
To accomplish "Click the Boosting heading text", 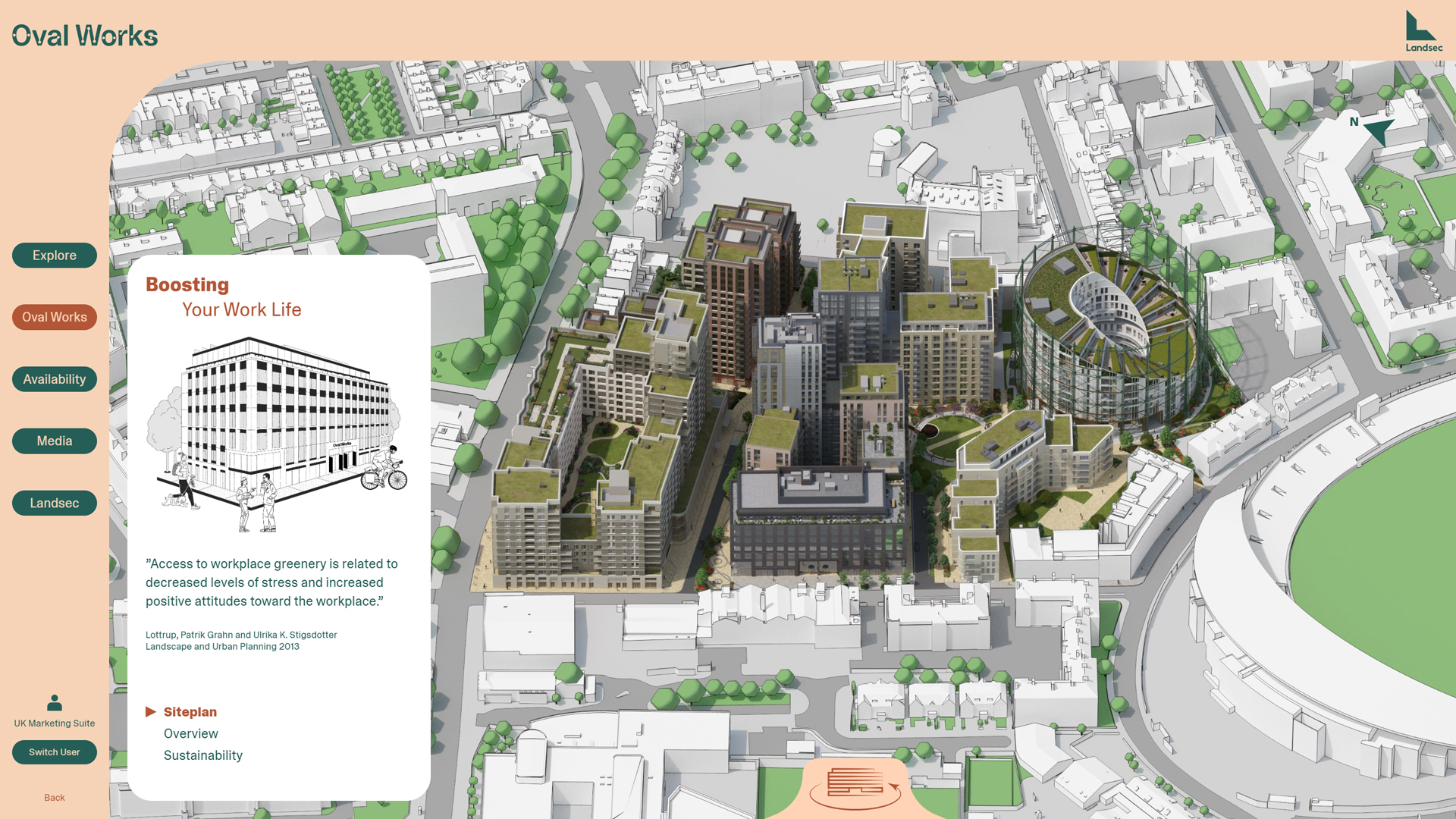I will point(187,285).
